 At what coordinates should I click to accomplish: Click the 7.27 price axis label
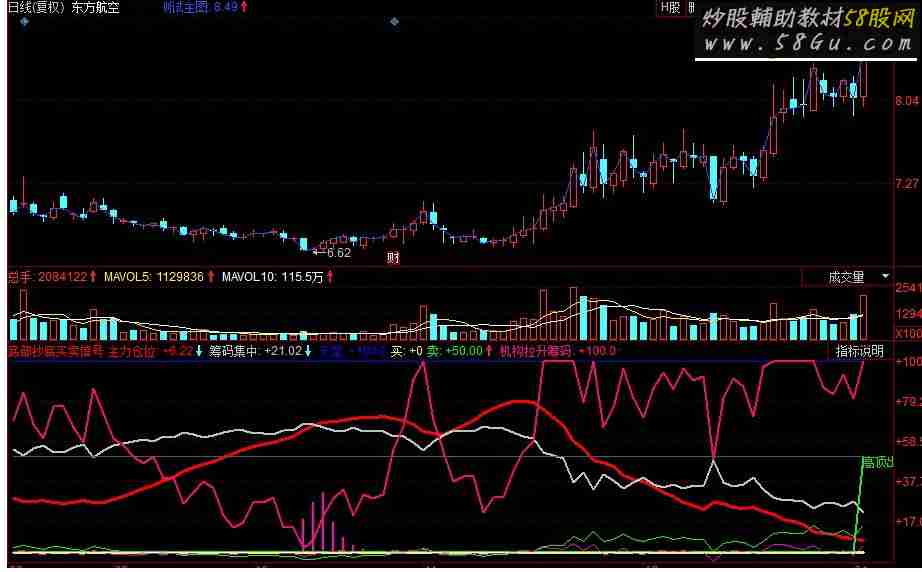pyautogui.click(x=907, y=183)
